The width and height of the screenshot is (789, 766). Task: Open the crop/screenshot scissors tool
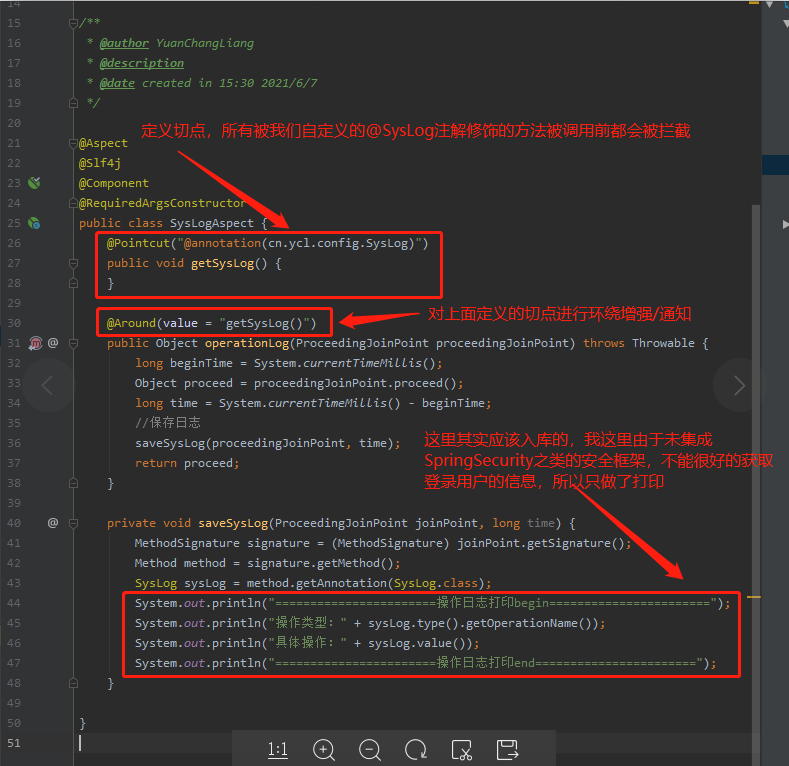(461, 749)
